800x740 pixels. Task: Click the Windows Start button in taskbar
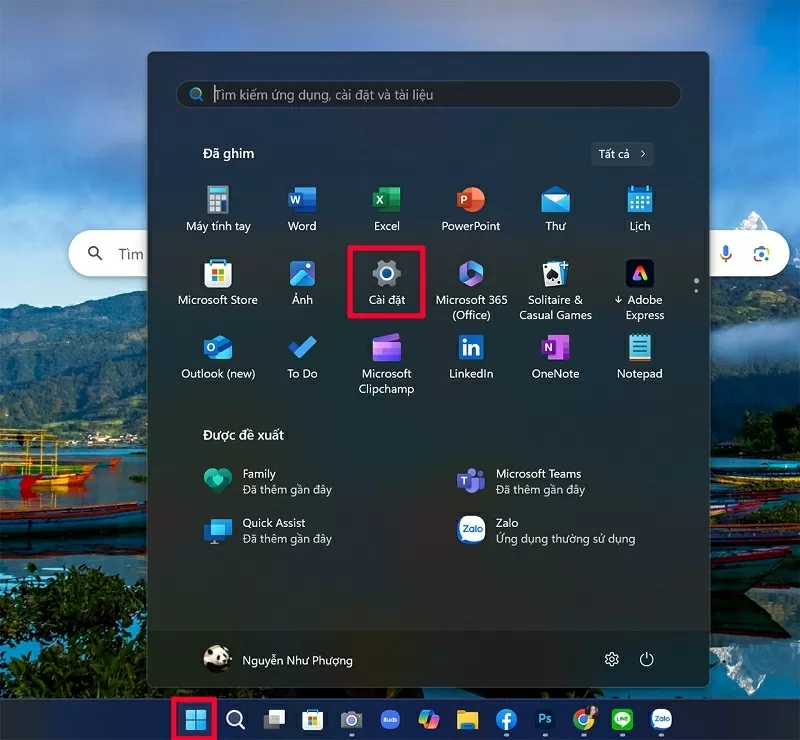(196, 719)
